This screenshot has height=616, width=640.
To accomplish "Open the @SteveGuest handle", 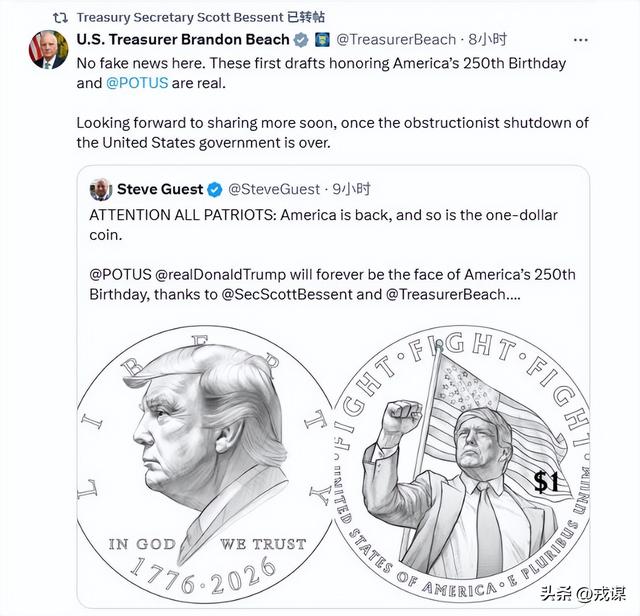I will 273,189.
